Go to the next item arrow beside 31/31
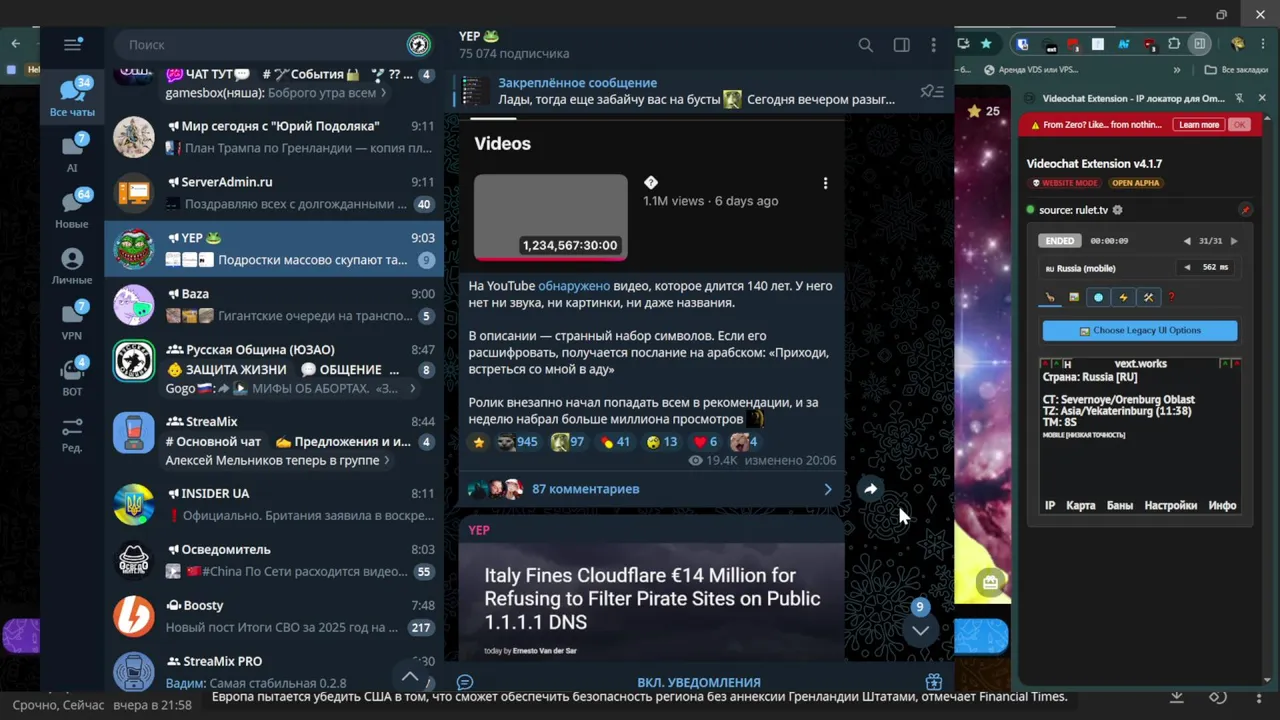This screenshot has width=1280, height=720. (x=1234, y=241)
